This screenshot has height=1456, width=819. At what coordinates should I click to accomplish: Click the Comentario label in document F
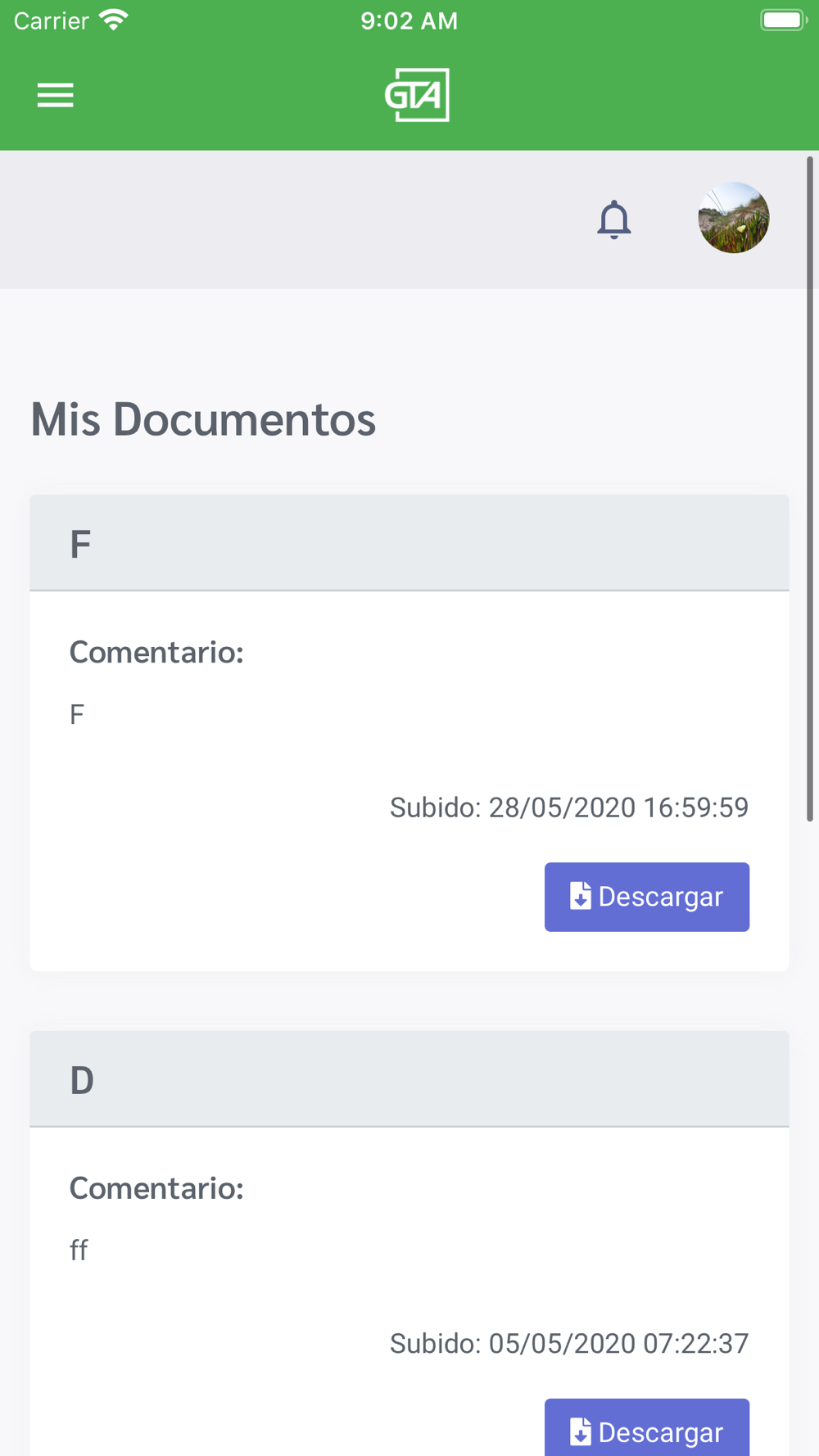156,653
